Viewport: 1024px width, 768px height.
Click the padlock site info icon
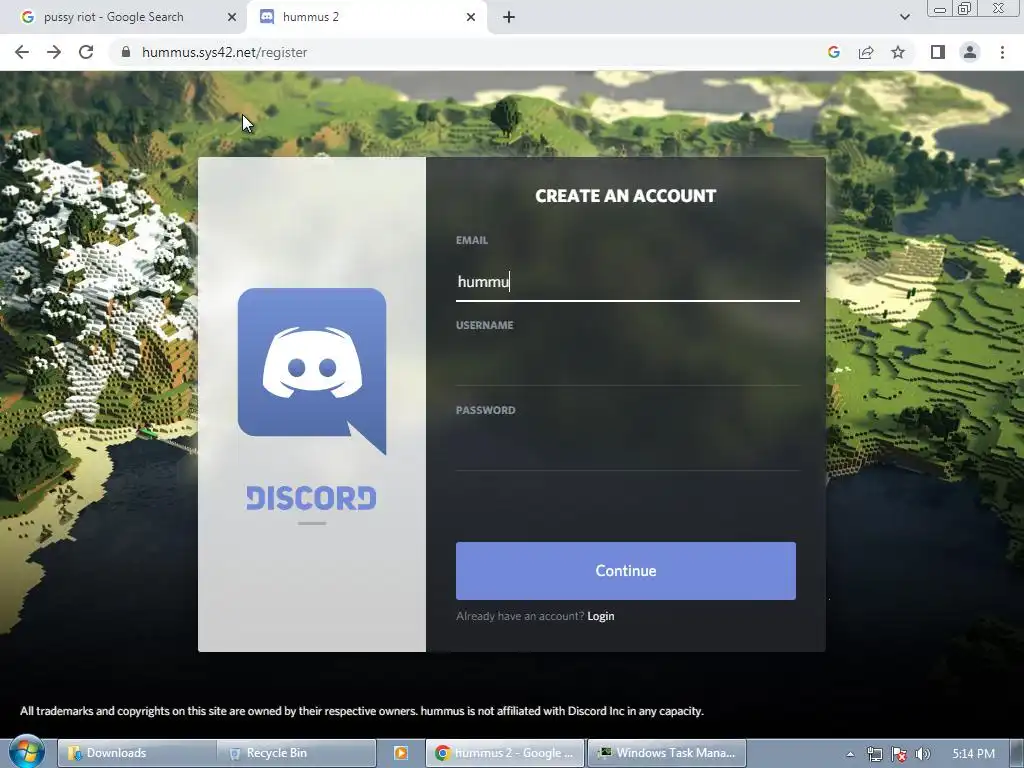pyautogui.click(x=126, y=52)
